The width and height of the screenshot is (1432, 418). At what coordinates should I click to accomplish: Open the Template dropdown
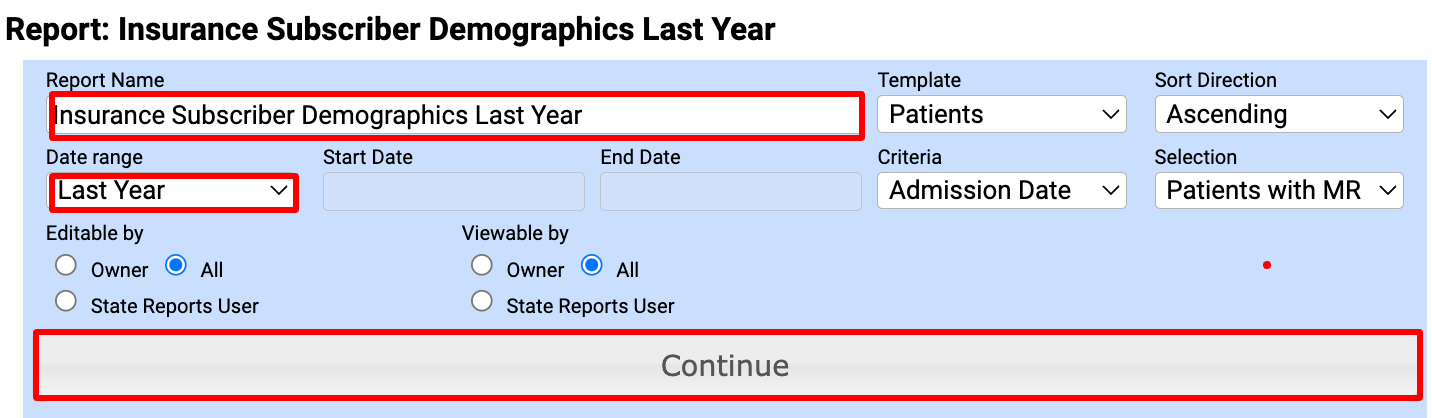pyautogui.click(x=1001, y=114)
